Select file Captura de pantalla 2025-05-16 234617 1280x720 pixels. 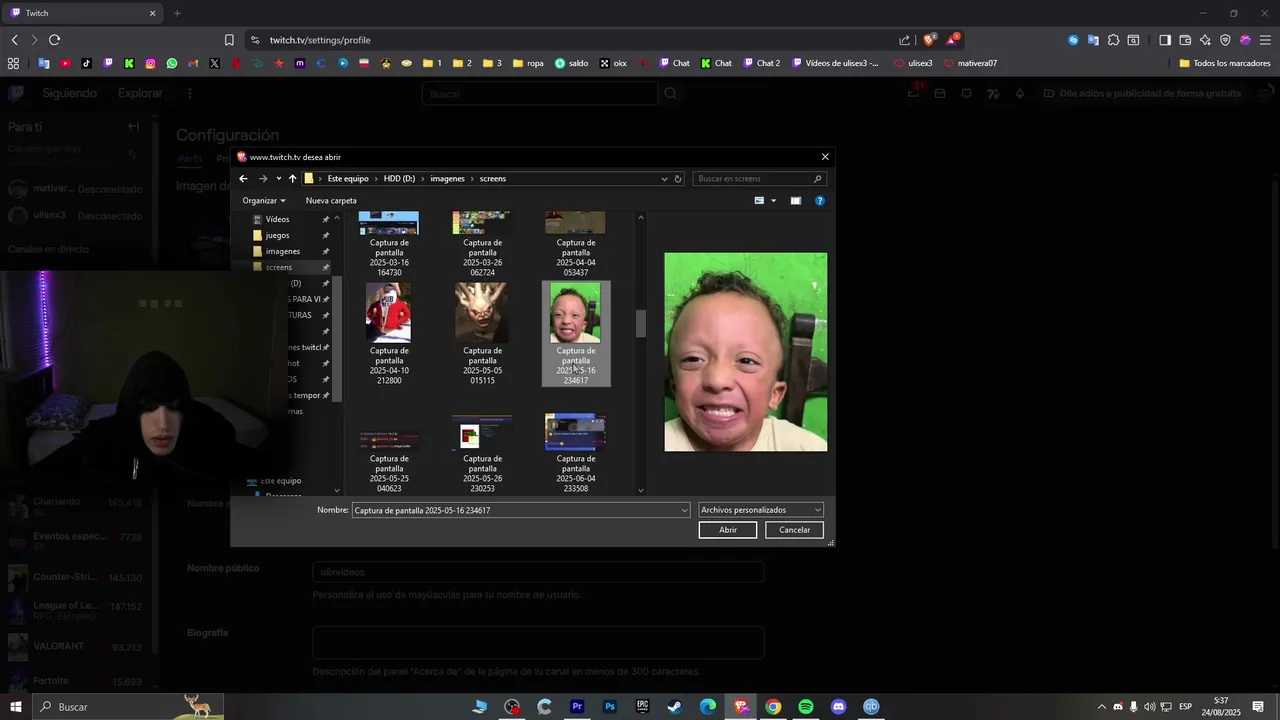tap(575, 334)
